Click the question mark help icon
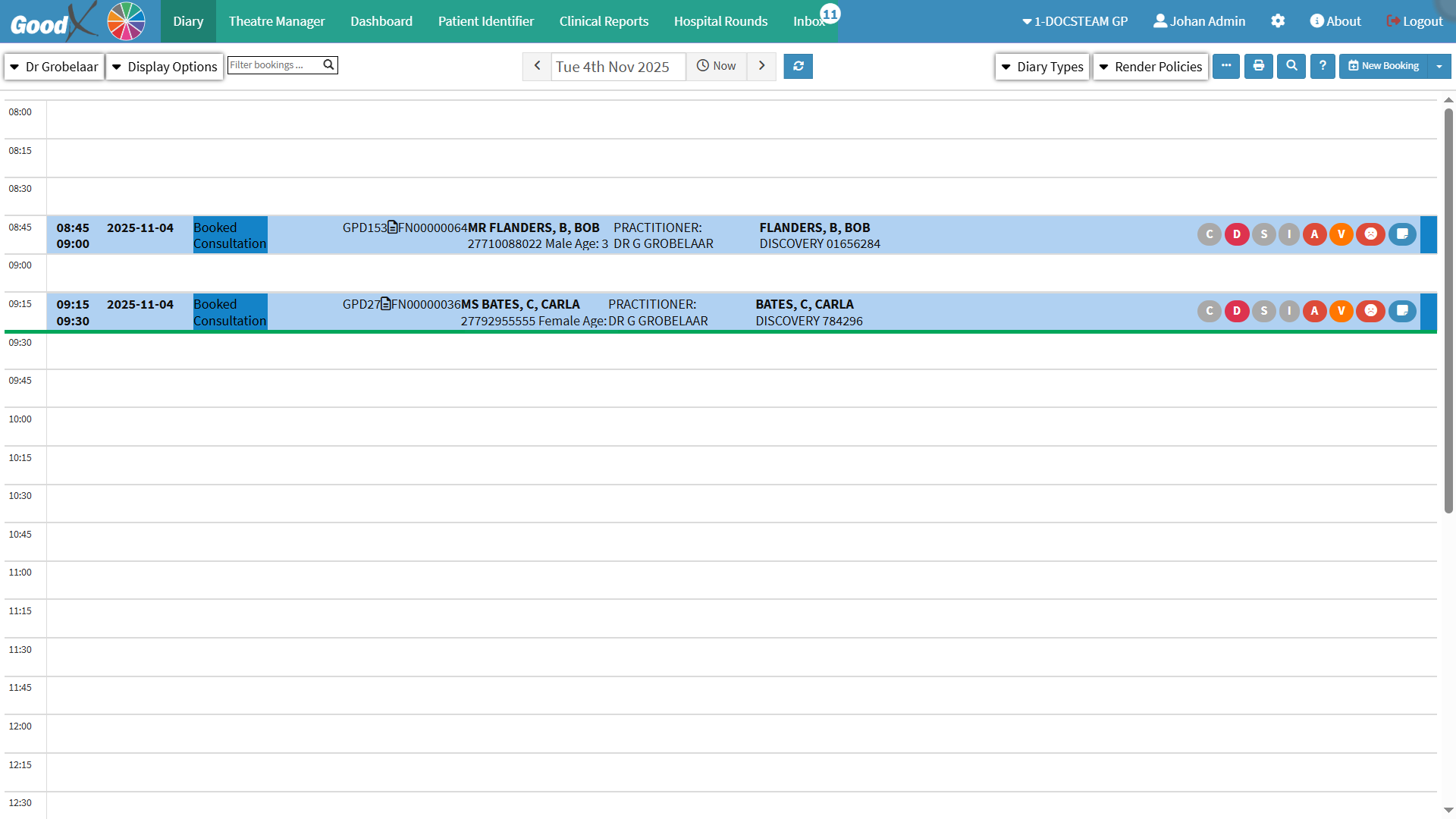The width and height of the screenshot is (1456, 819). click(x=1323, y=66)
